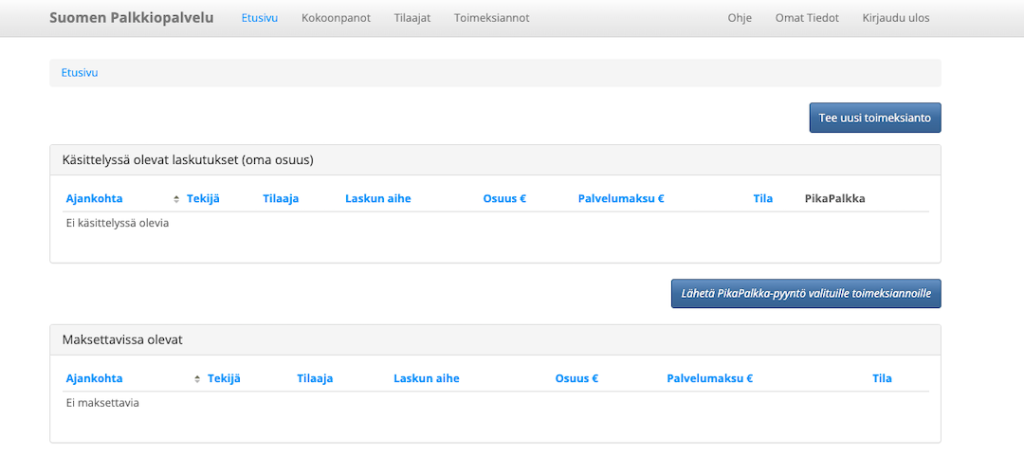Image resolution: width=1024 pixels, height=457 pixels.
Task: Sort the Käsittelyssä table by Palvelumaksu €
Action: coord(621,199)
